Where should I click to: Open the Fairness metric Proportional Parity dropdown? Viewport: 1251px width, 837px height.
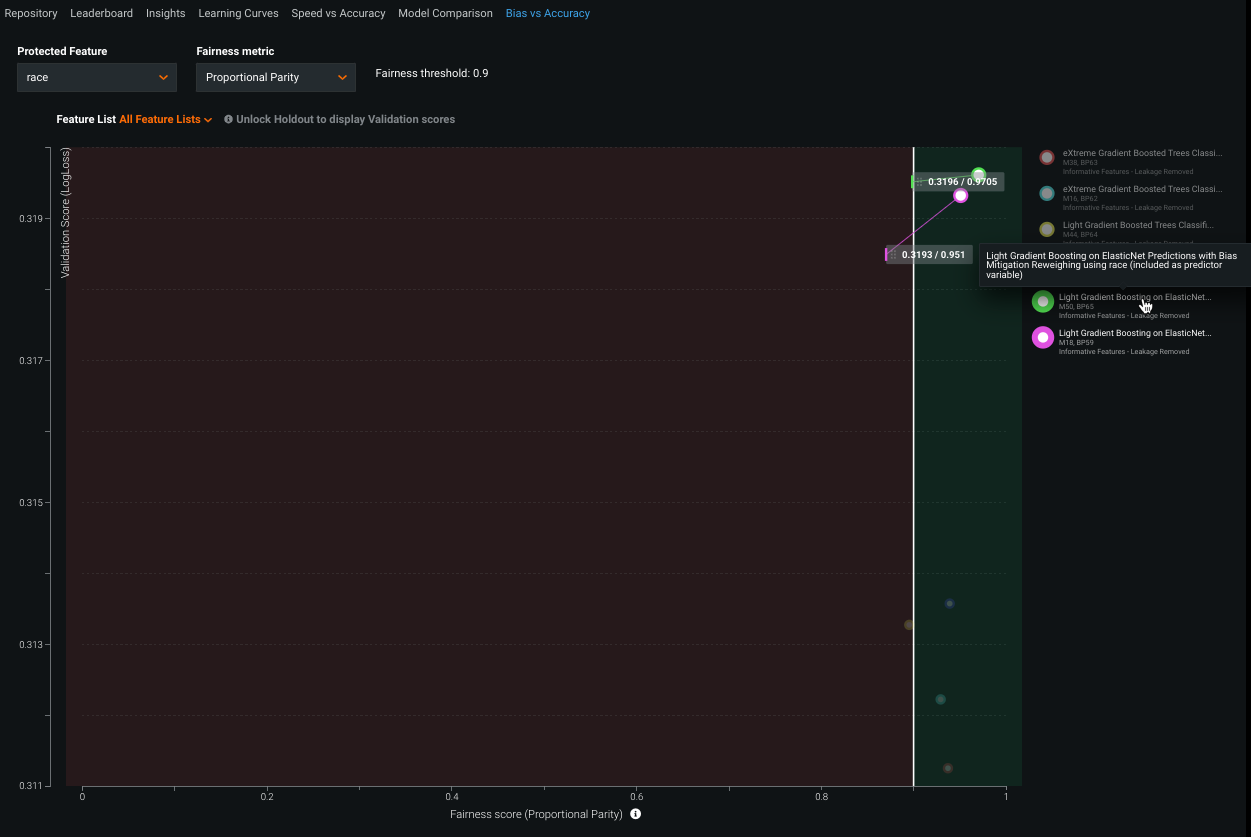click(x=275, y=77)
